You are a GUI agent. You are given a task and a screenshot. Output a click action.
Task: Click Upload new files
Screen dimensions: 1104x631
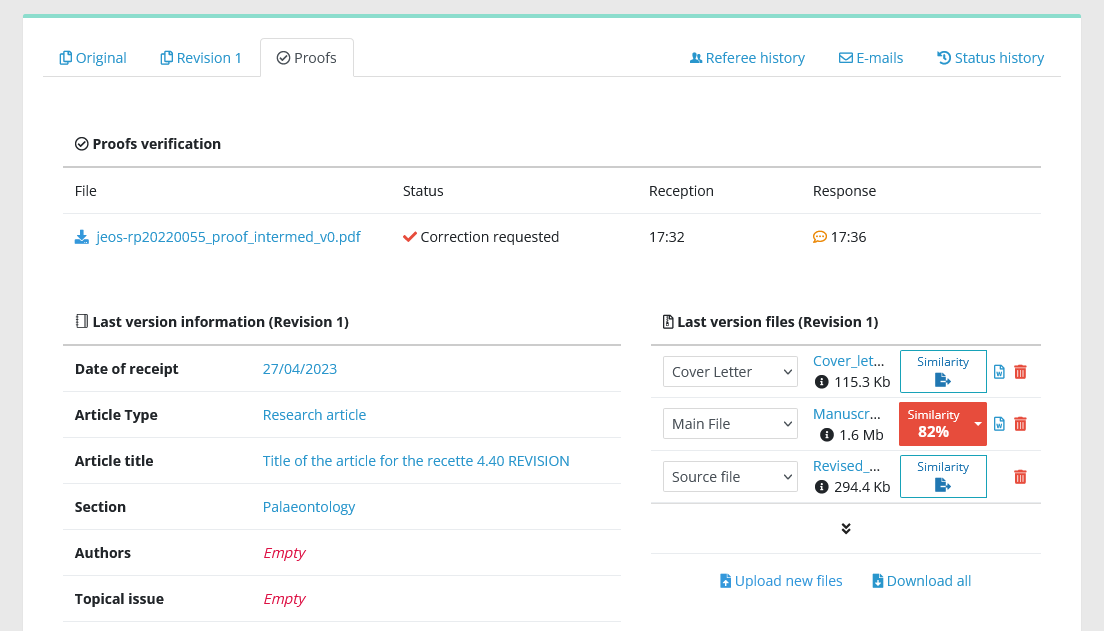[x=781, y=581]
